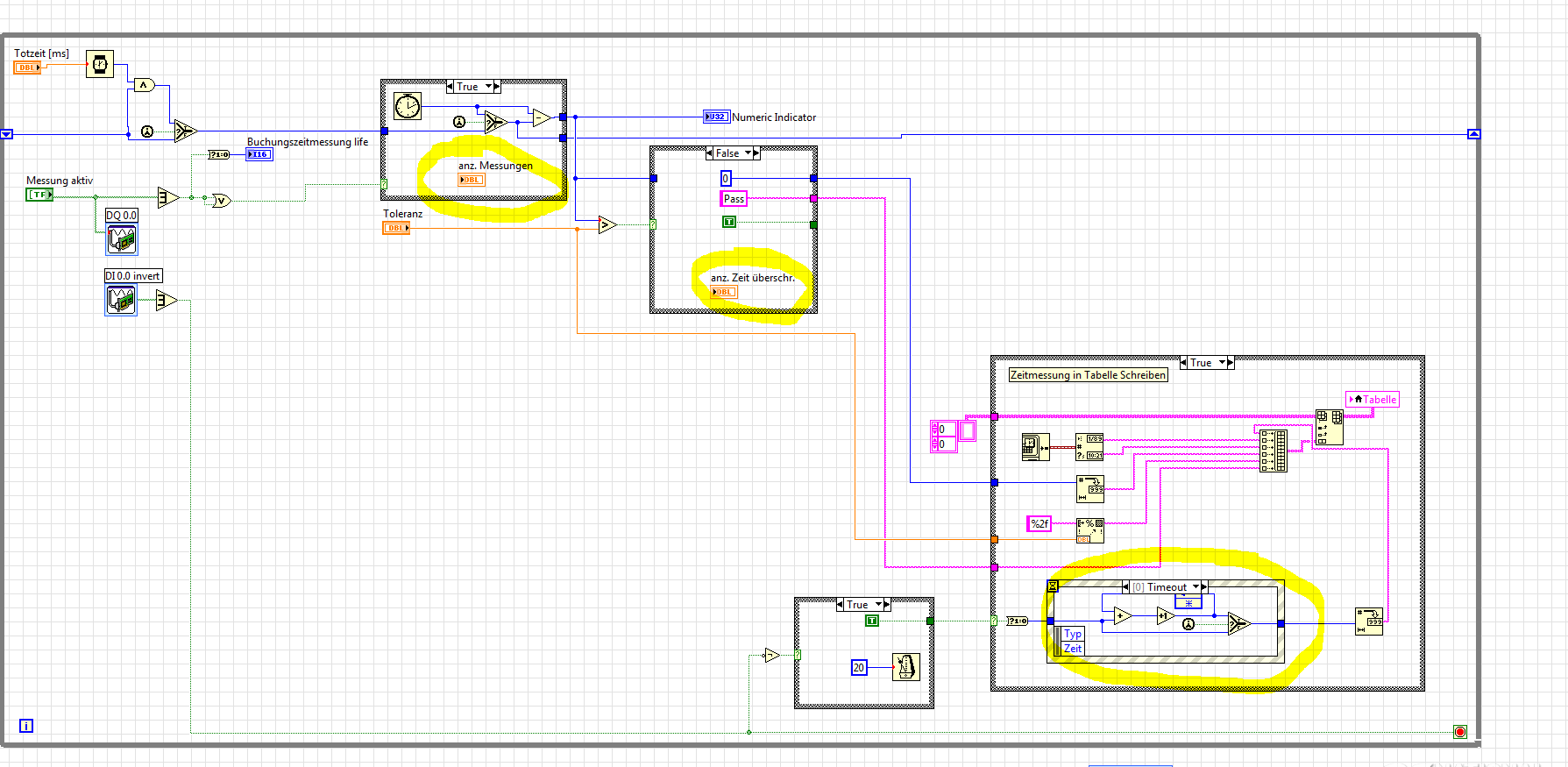
Task: Select the Toleranz DBL terminal
Action: (397, 228)
